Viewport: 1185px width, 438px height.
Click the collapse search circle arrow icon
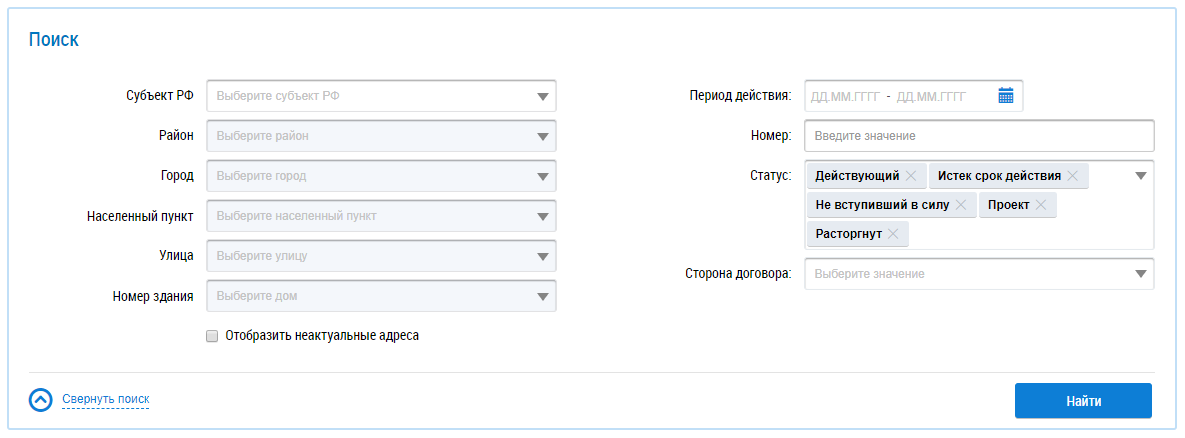[x=41, y=399]
